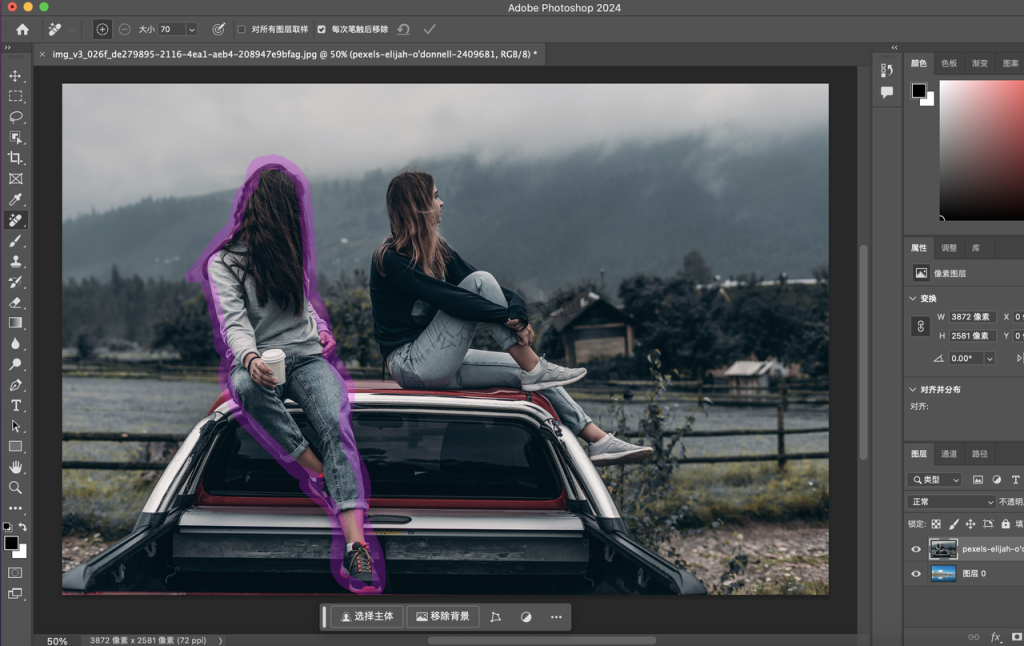Toggle lock transparent pixels icon
The image size is (1024, 646).
936,524
